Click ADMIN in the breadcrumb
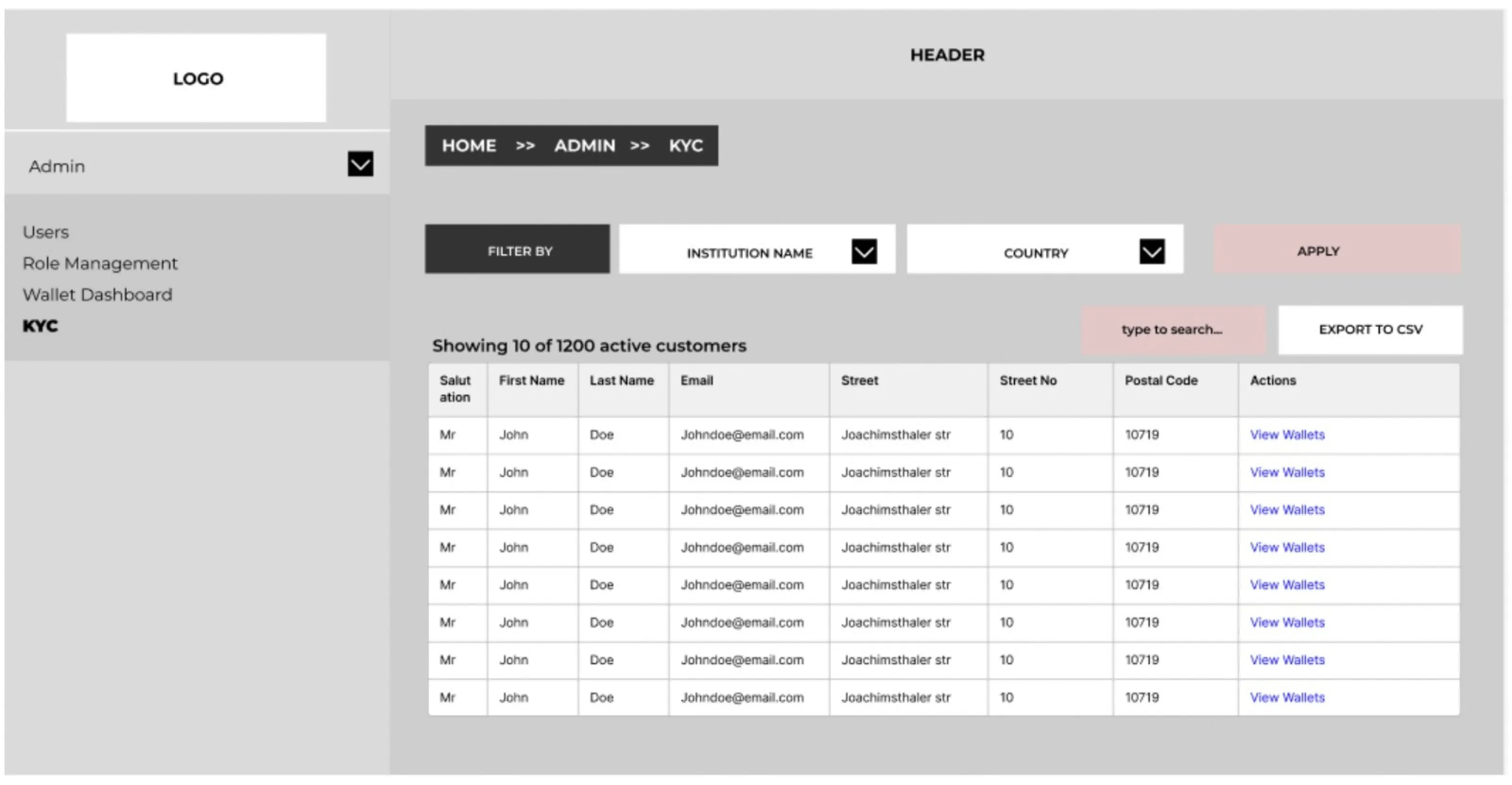Image resolution: width=1512 pixels, height=785 pixels. (x=584, y=145)
